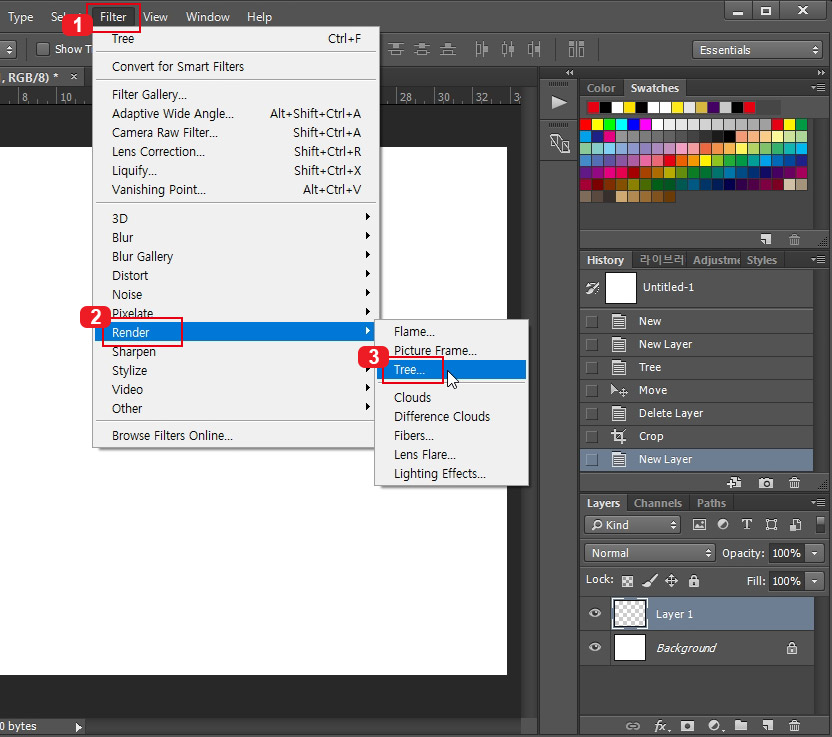The width and height of the screenshot is (832, 737).
Task: Open the Opacity slider arrow
Action: tap(814, 553)
